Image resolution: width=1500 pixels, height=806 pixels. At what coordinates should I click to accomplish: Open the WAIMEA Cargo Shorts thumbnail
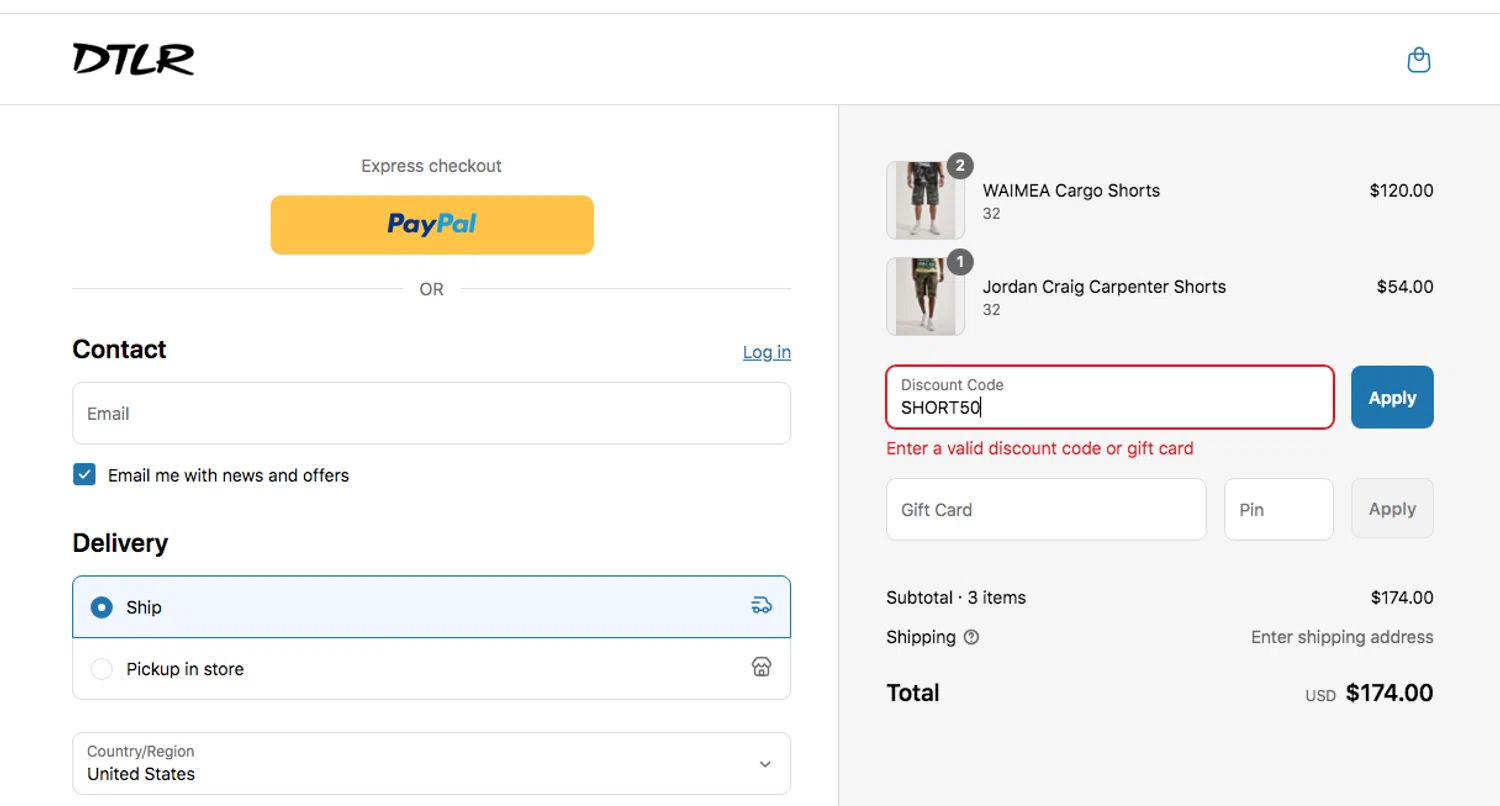(925, 200)
